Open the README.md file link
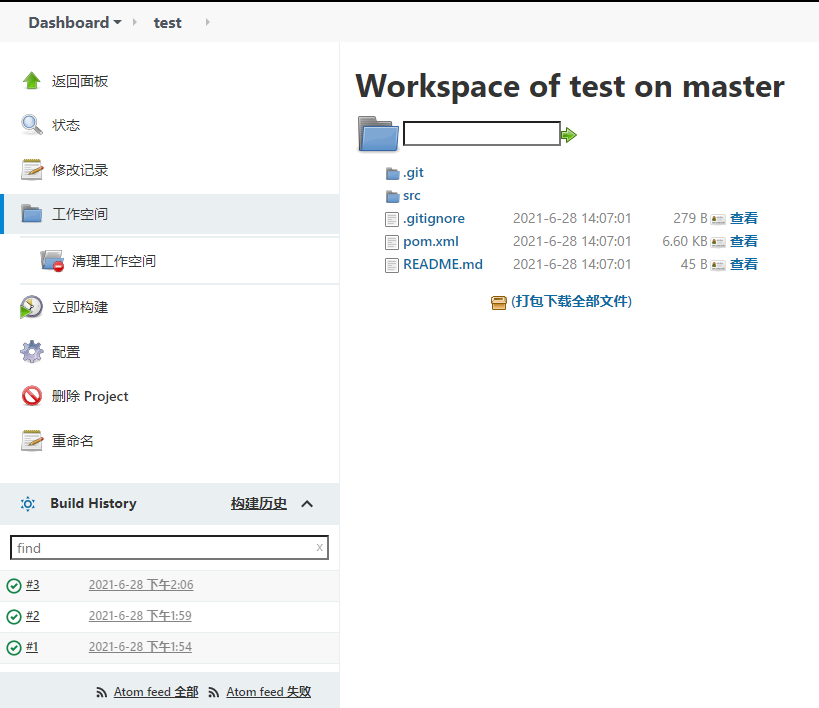The height and width of the screenshot is (708, 819). click(443, 265)
